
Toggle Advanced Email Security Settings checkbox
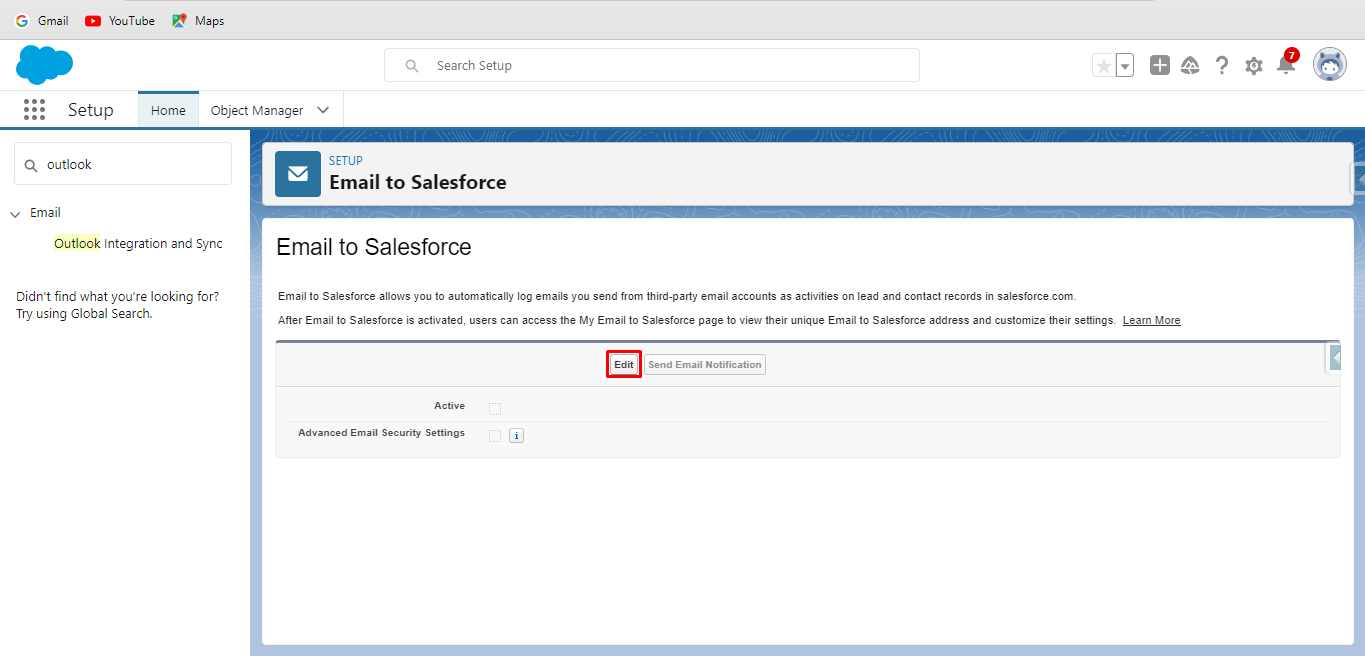495,435
